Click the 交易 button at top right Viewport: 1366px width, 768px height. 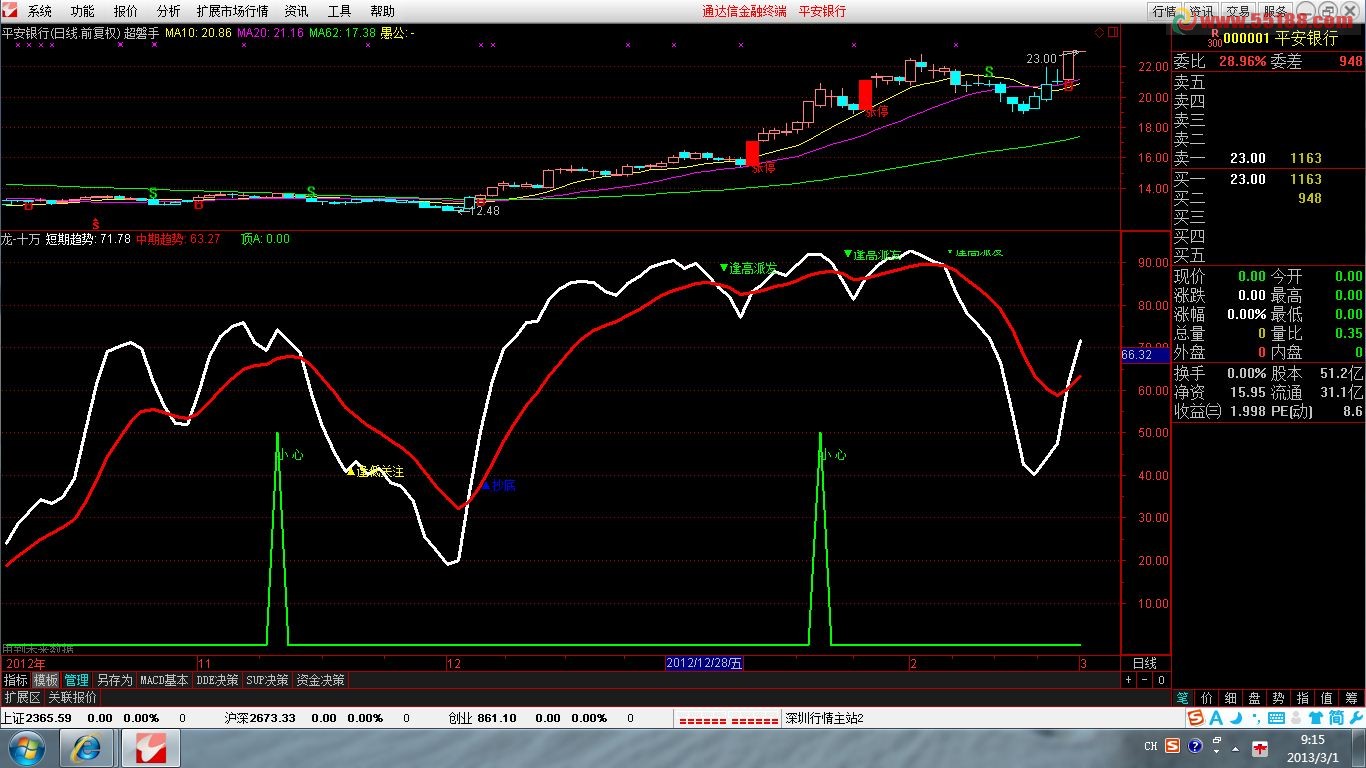point(1238,11)
